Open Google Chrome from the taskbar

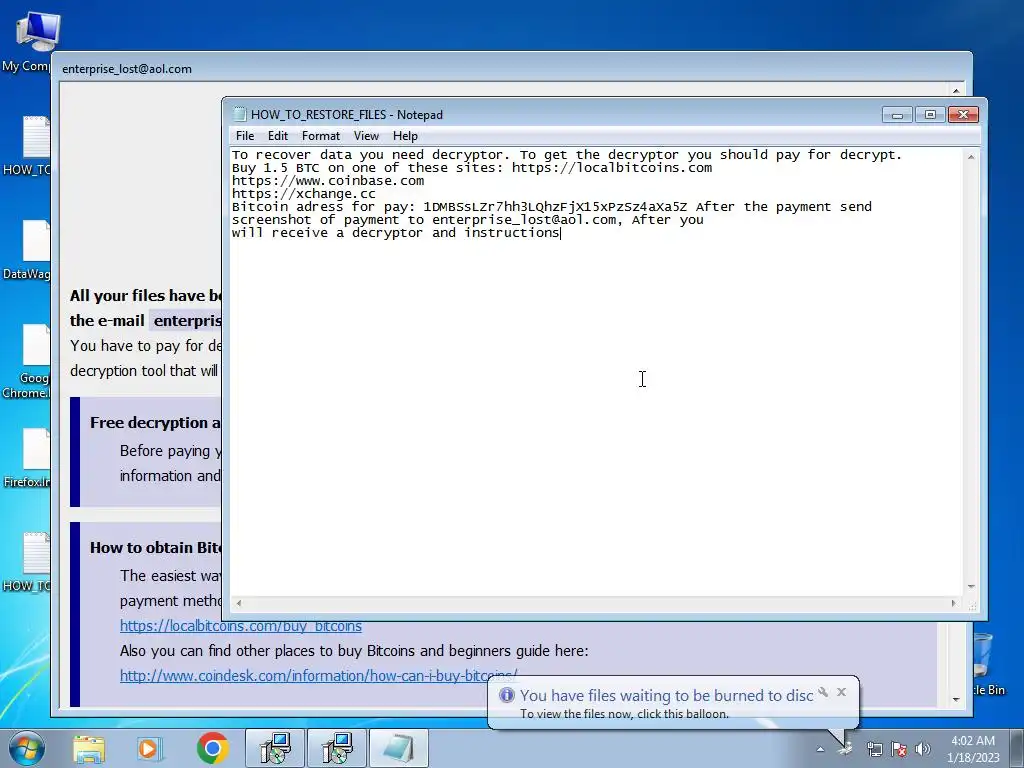tap(212, 748)
